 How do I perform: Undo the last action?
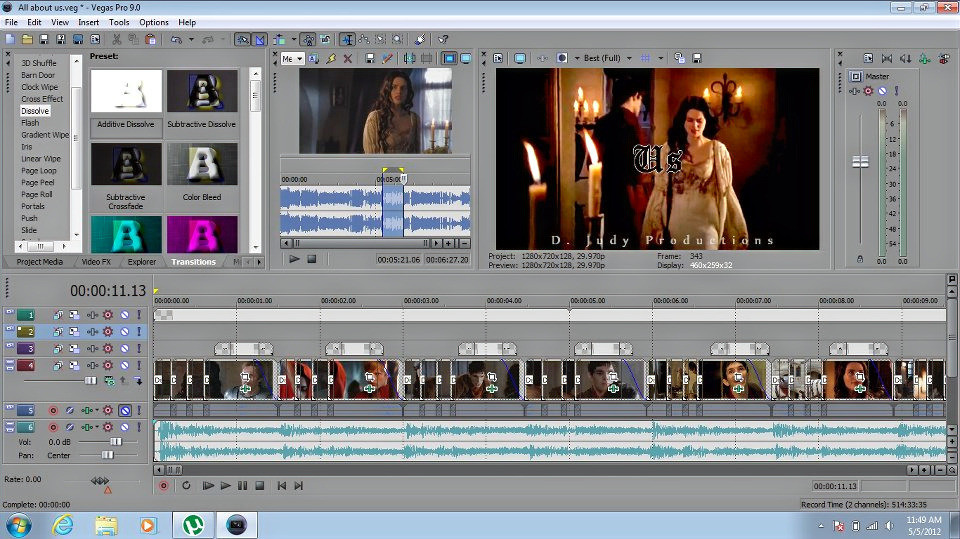[x=176, y=39]
